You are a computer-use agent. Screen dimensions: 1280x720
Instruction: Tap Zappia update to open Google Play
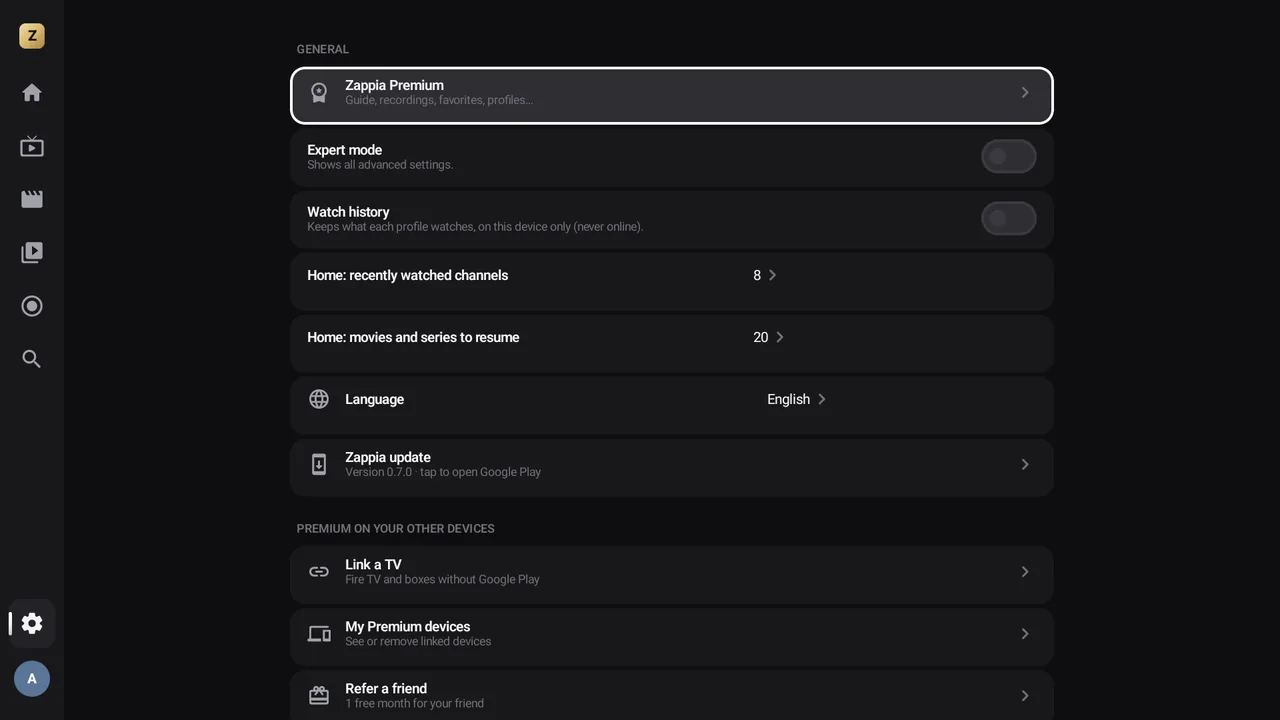(672, 467)
